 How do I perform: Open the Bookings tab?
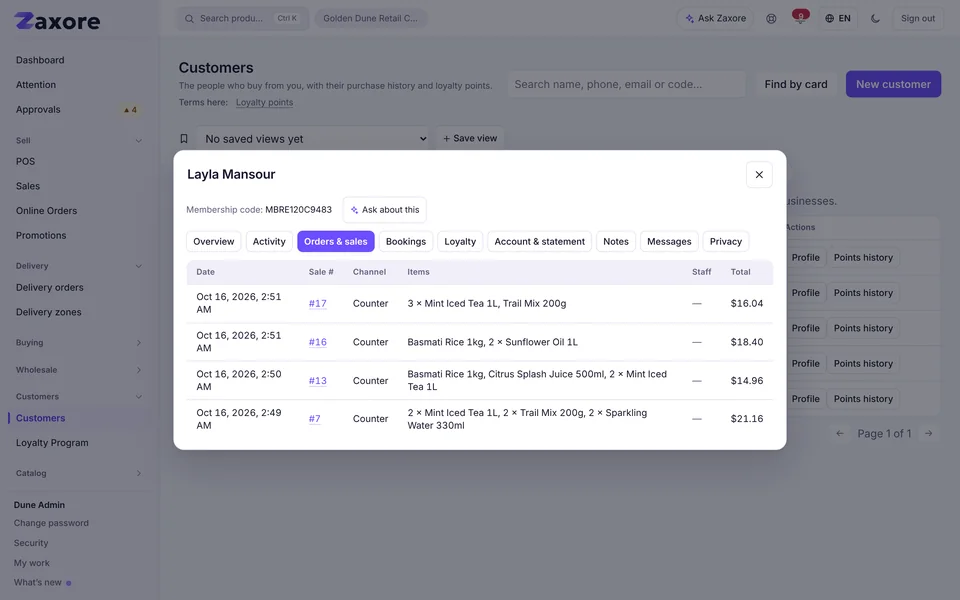(406, 241)
